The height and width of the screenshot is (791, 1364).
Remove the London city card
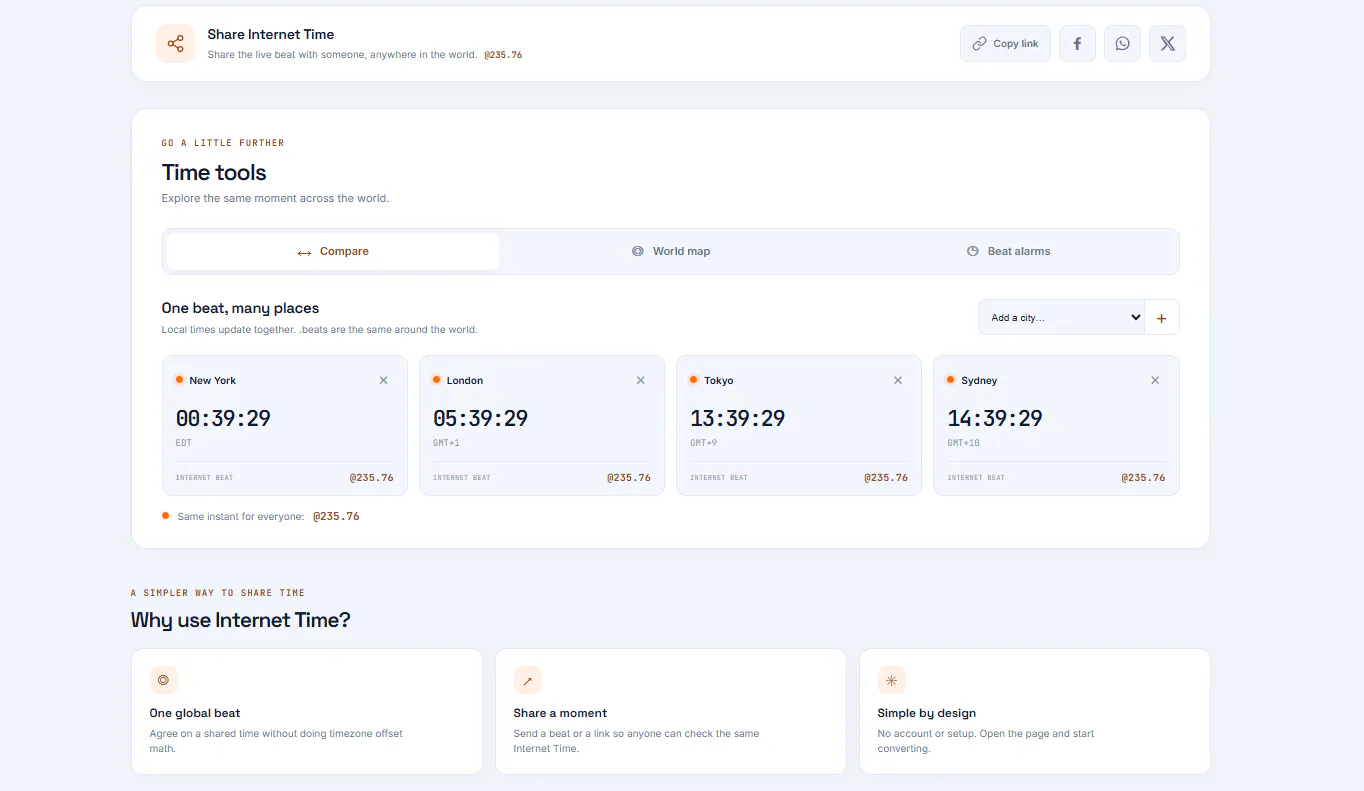pos(641,380)
